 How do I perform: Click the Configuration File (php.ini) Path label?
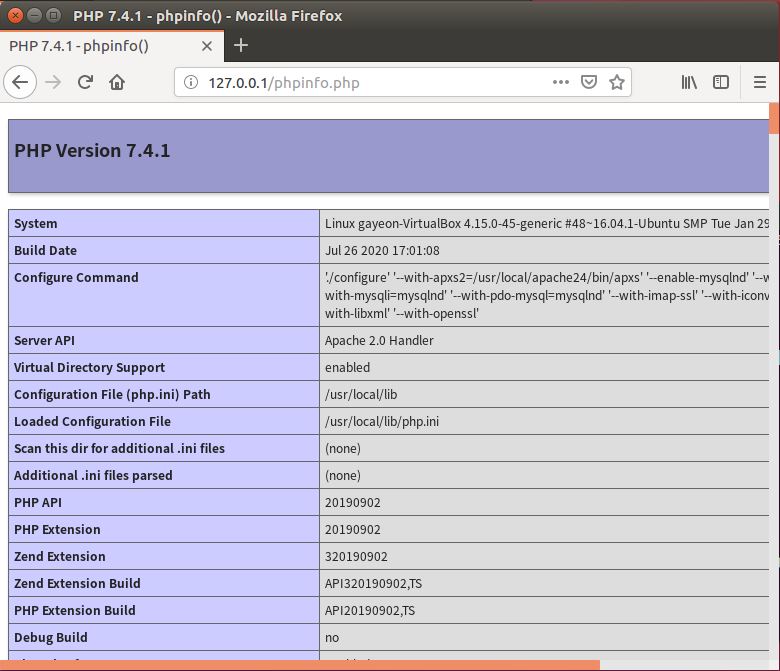pyautogui.click(x=112, y=394)
